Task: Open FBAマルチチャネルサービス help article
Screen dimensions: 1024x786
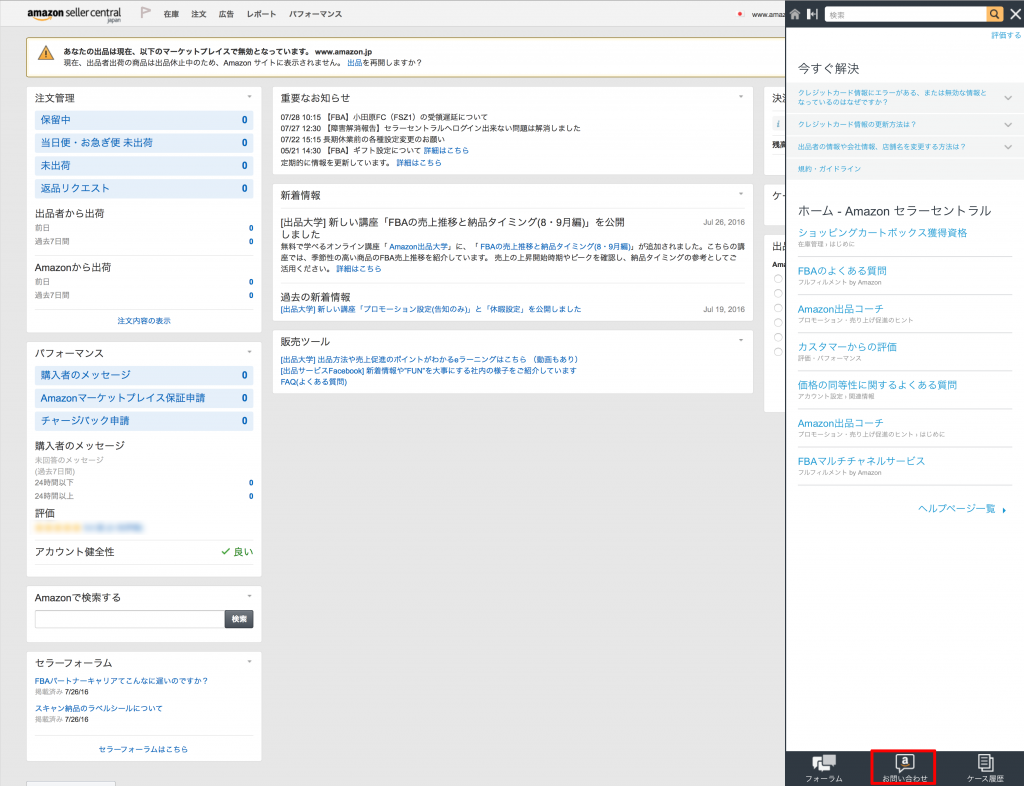Action: click(x=861, y=462)
